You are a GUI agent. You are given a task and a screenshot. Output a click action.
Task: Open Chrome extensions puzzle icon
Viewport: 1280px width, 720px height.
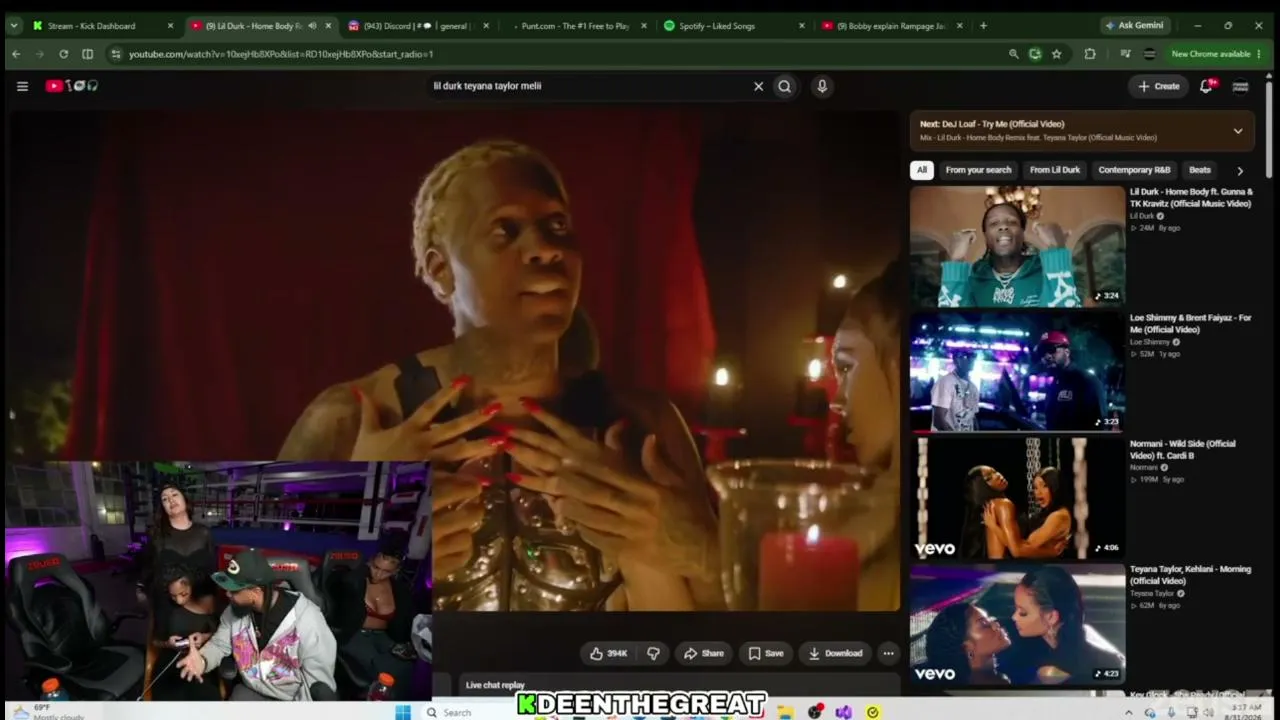pos(1090,54)
